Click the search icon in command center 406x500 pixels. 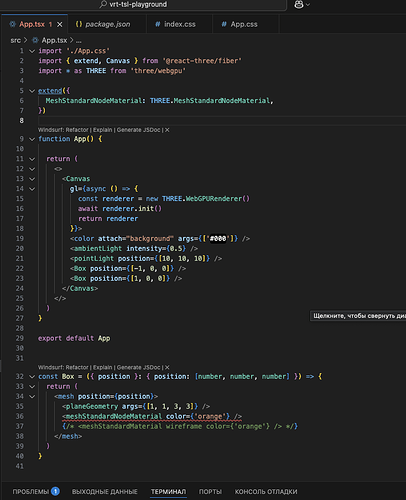[x=104, y=4]
